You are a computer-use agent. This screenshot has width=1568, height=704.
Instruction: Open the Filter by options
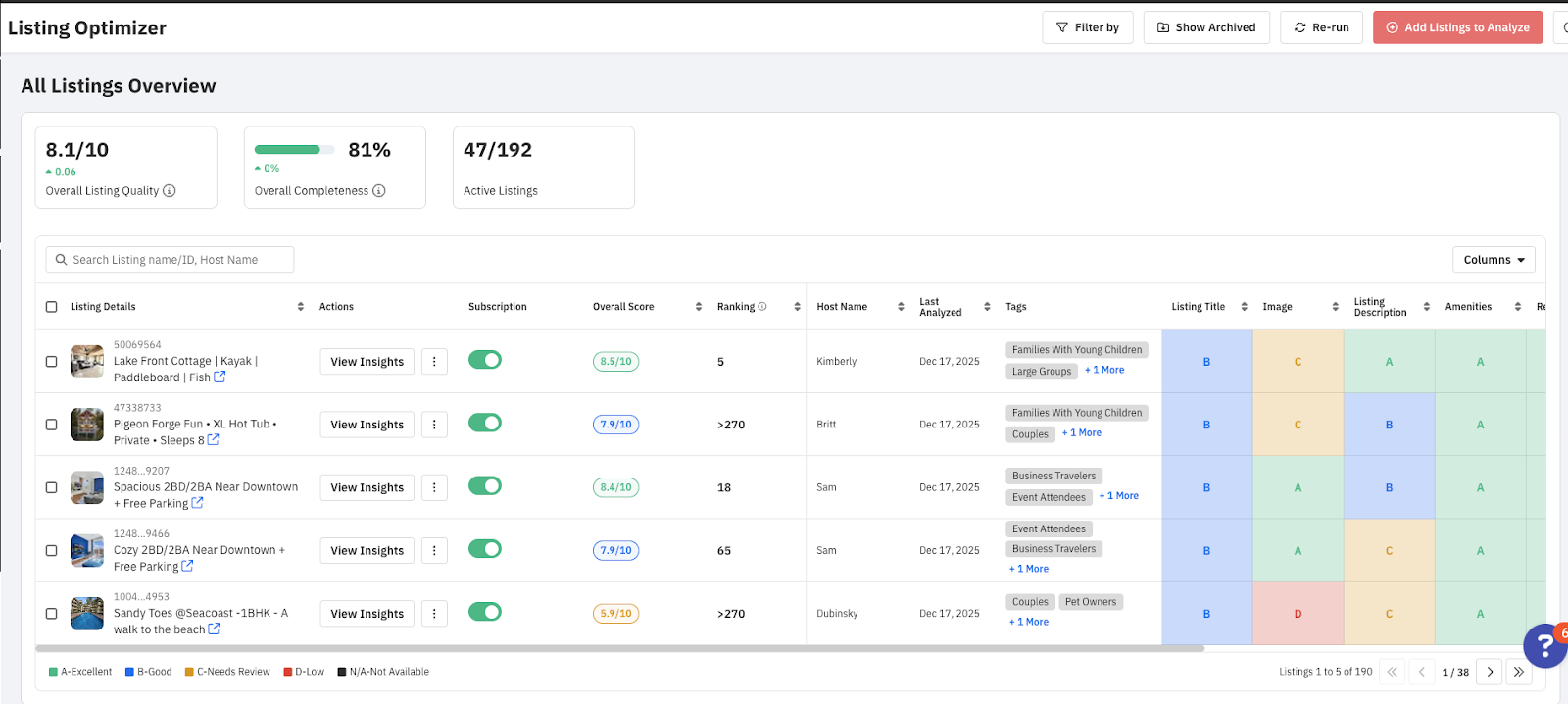click(x=1087, y=27)
